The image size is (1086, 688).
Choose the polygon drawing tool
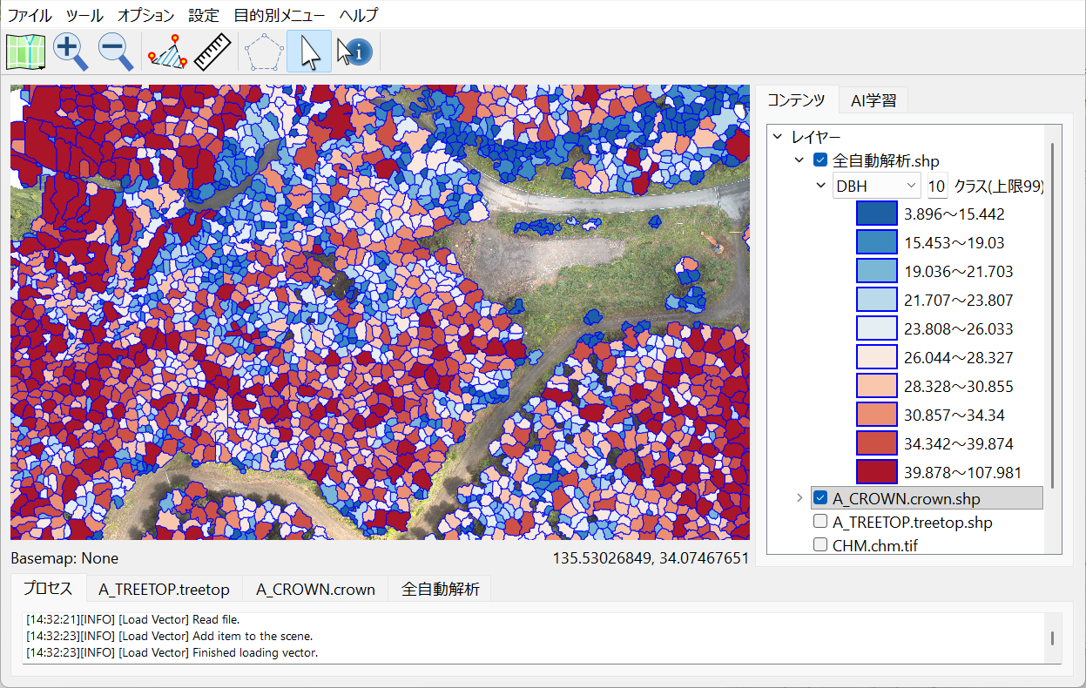click(x=263, y=52)
